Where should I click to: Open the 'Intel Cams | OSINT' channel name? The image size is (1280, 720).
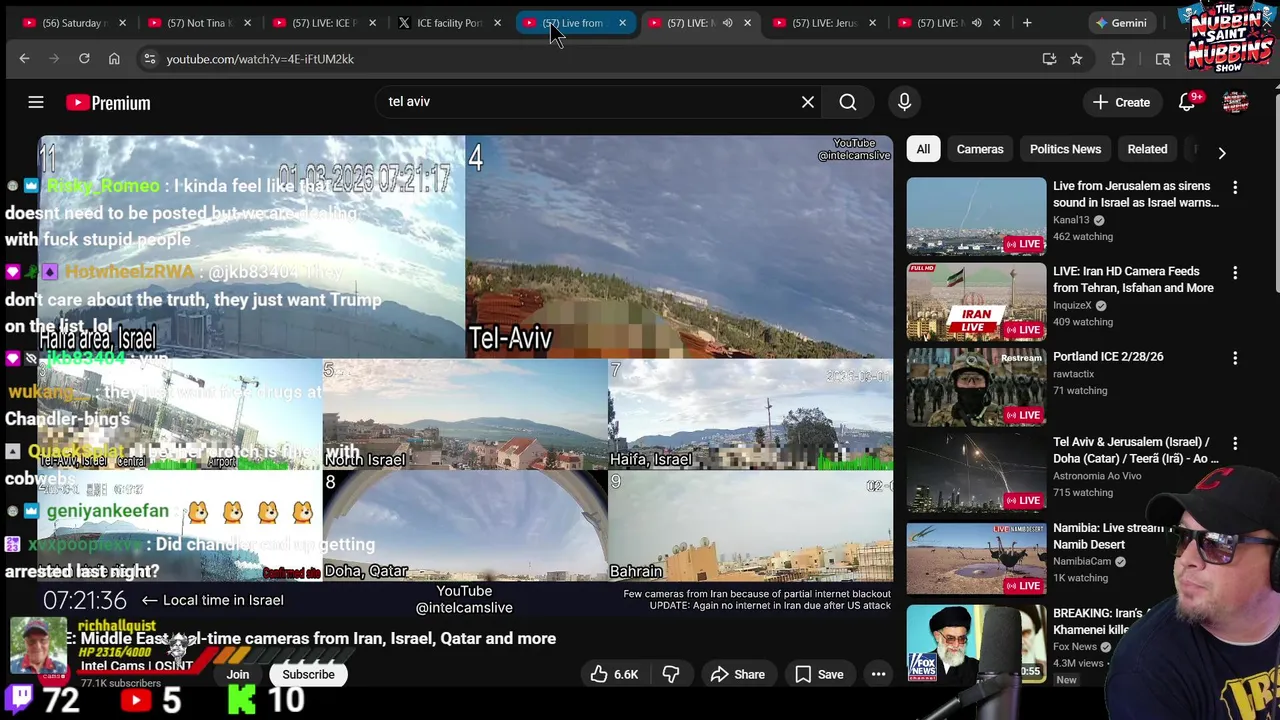(136, 666)
